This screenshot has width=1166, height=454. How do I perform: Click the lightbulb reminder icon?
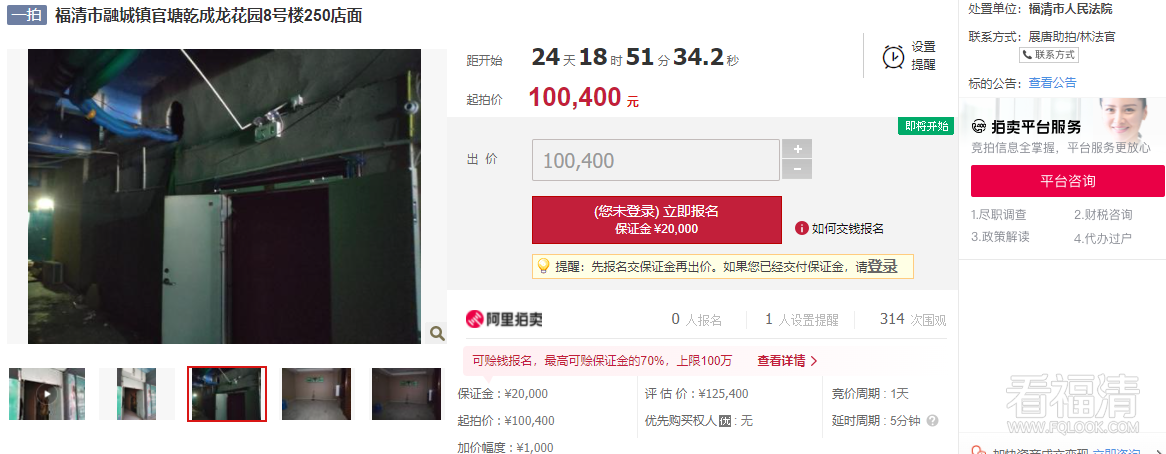coord(543,266)
